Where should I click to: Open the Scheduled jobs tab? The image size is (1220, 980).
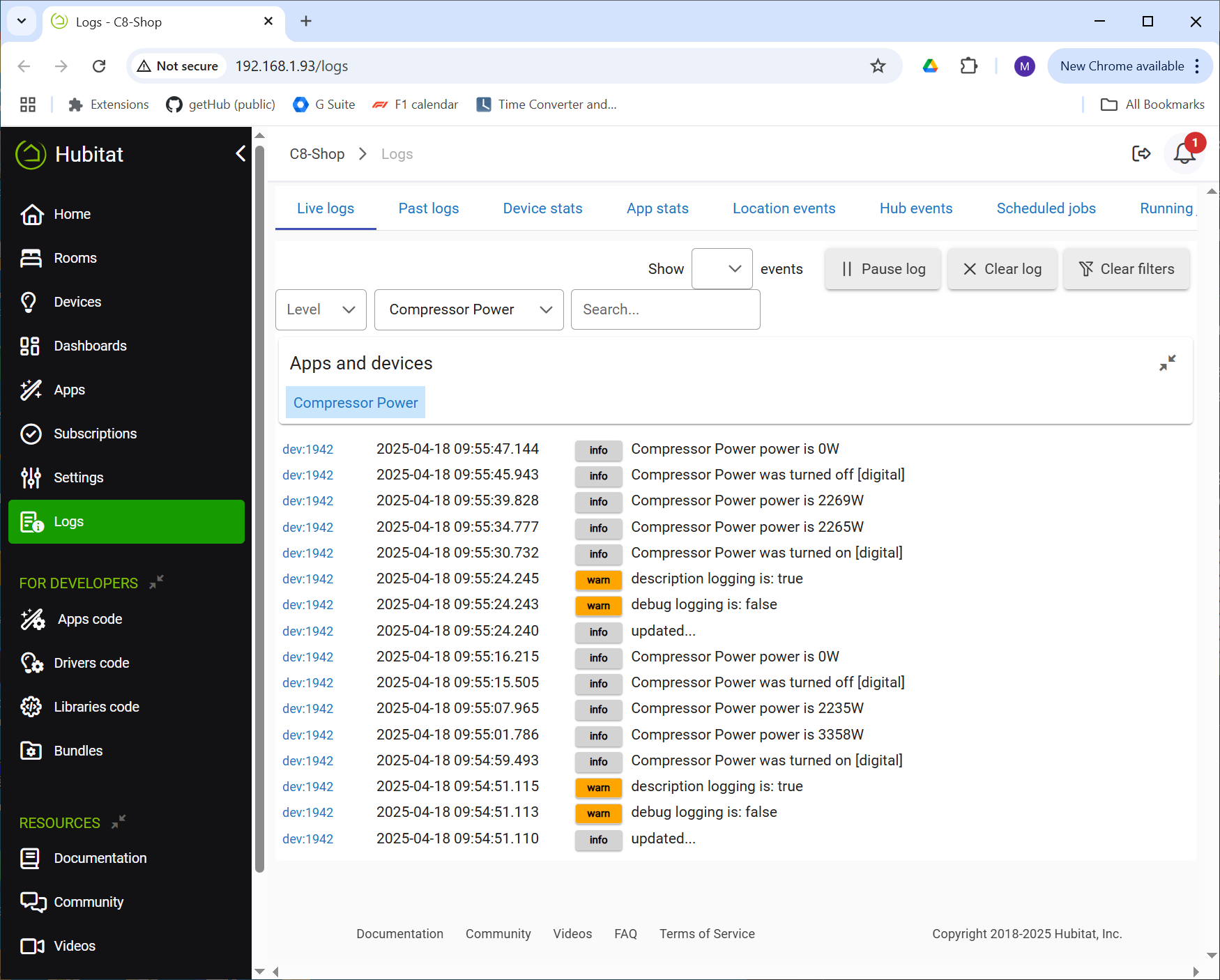[1046, 208]
